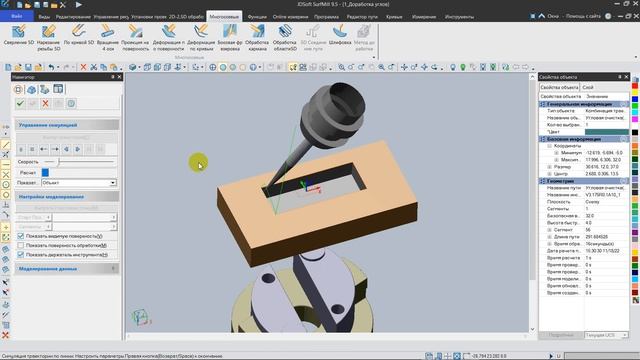640x360 pixels.
Task: Open the Файл menu
Action: [17, 16]
